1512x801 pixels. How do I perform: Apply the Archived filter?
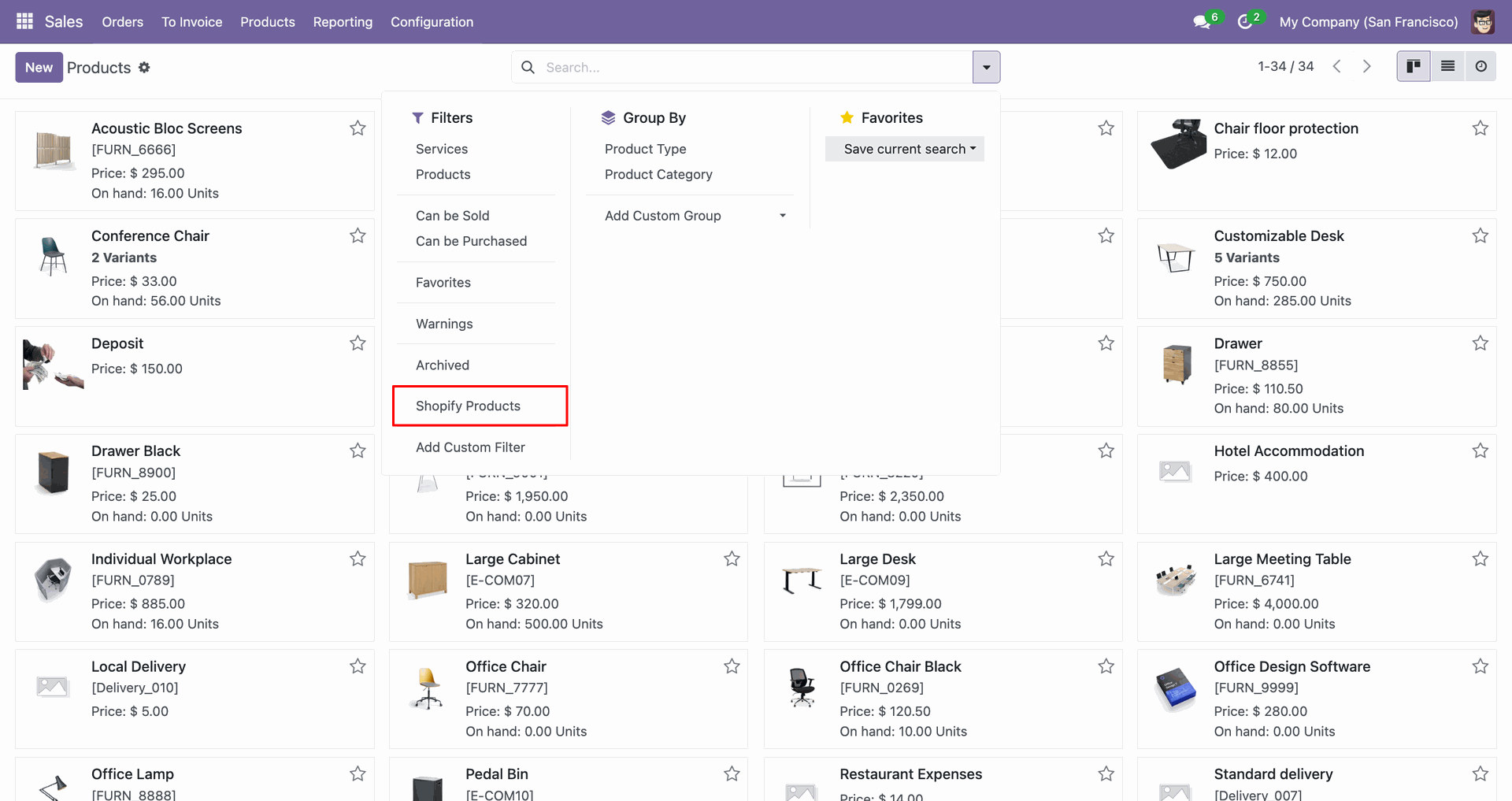point(443,365)
